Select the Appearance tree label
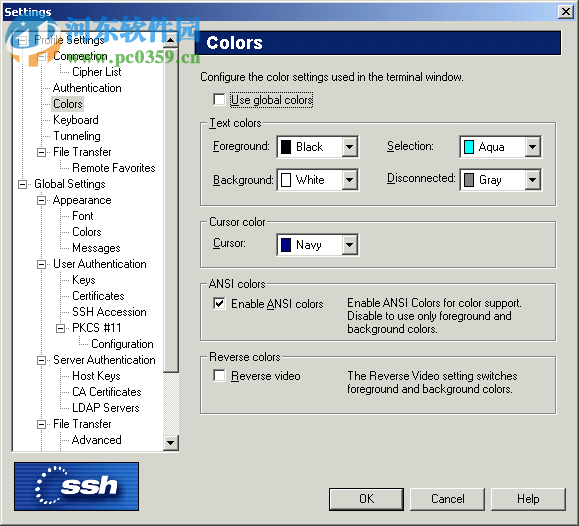Screen dimensions: 579x526 coord(82,200)
